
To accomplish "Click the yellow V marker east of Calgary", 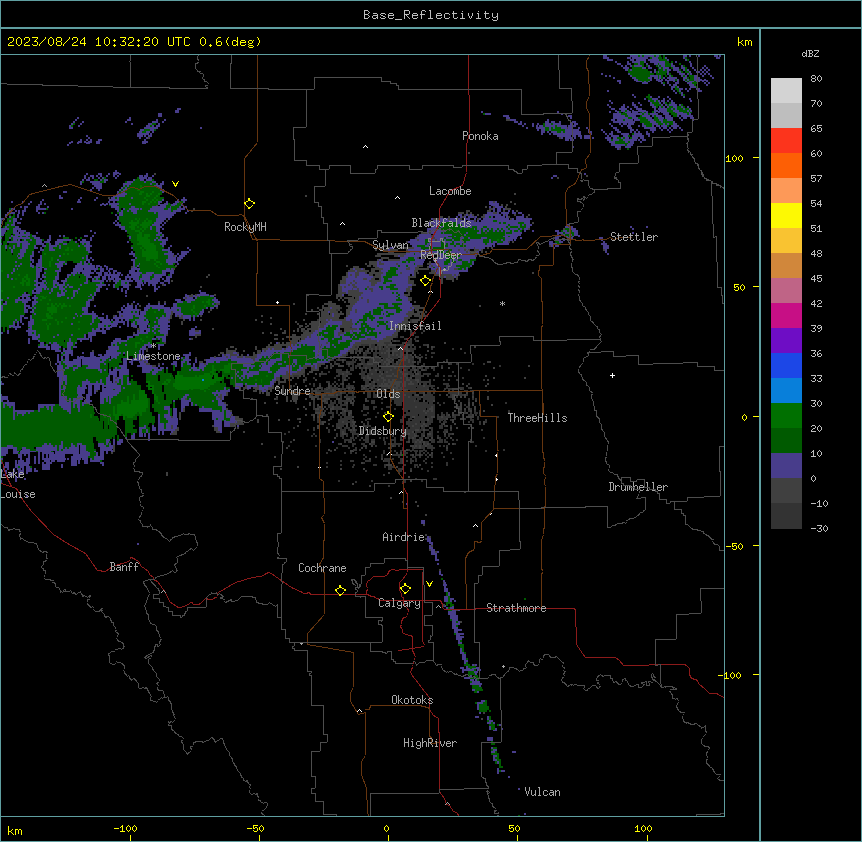I will click(429, 584).
